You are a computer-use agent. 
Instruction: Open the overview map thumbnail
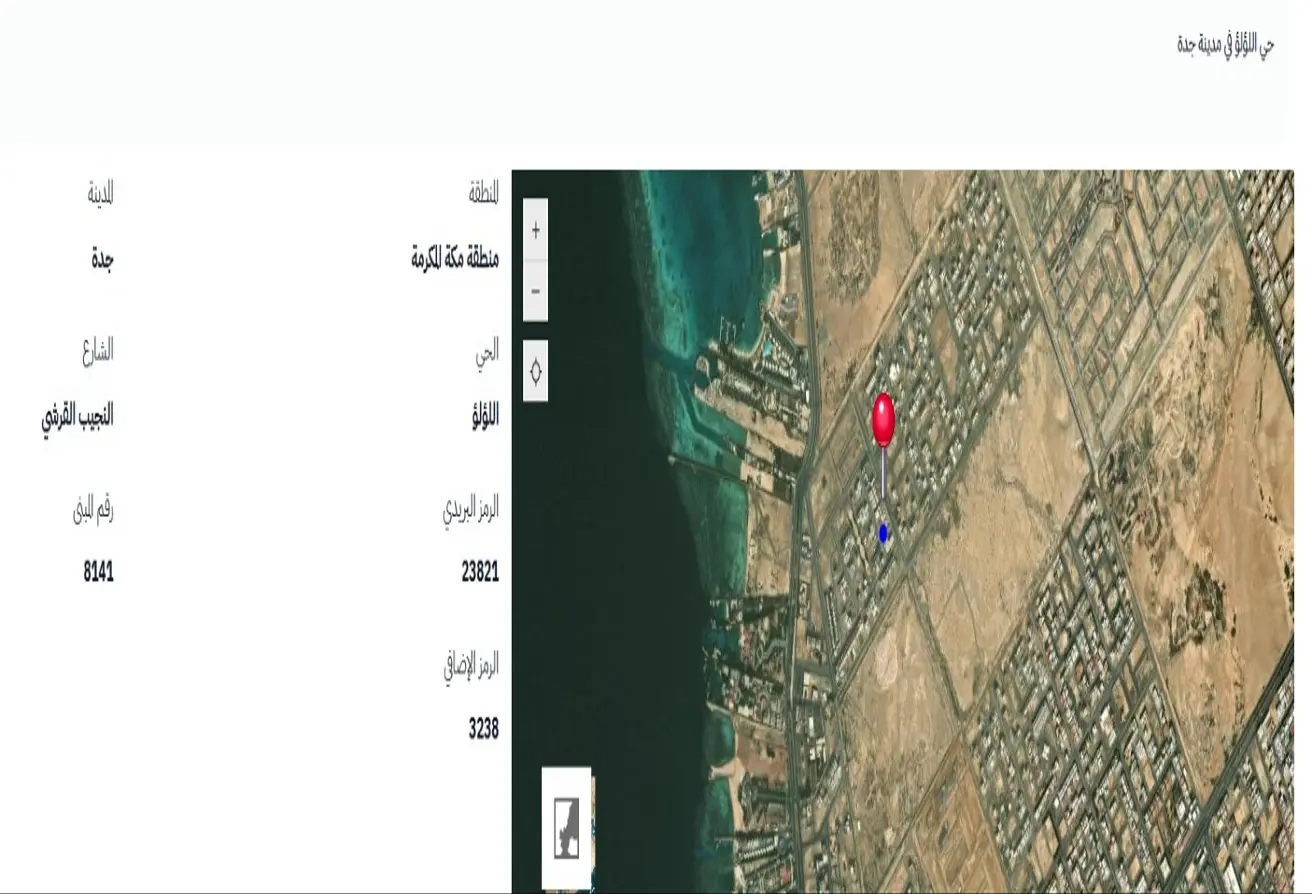point(566,828)
